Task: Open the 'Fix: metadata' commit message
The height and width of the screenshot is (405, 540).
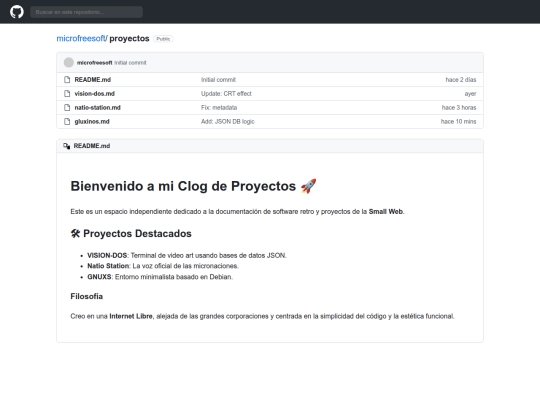Action: [219, 107]
